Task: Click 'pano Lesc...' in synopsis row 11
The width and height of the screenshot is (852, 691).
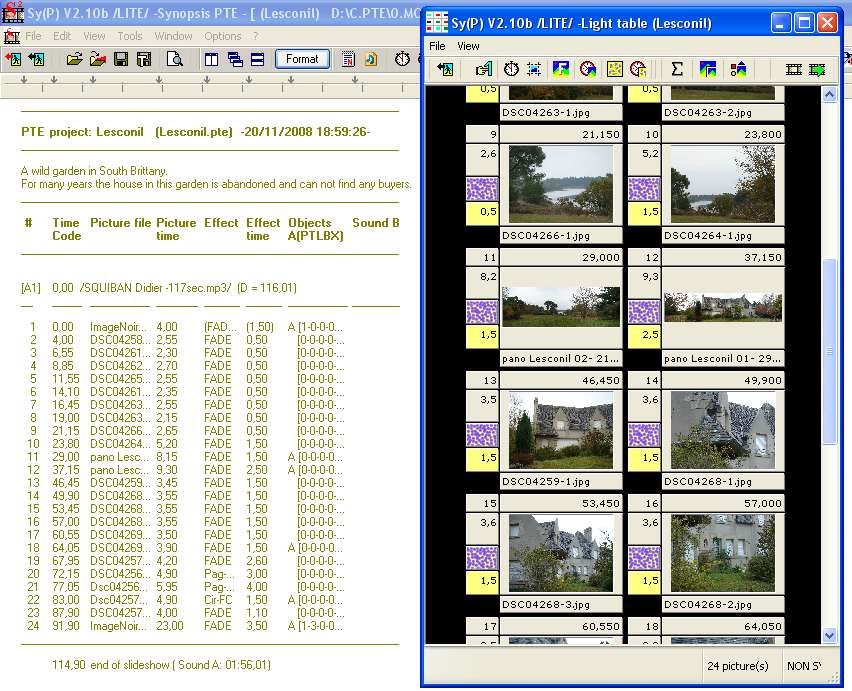Action: [x=120, y=457]
